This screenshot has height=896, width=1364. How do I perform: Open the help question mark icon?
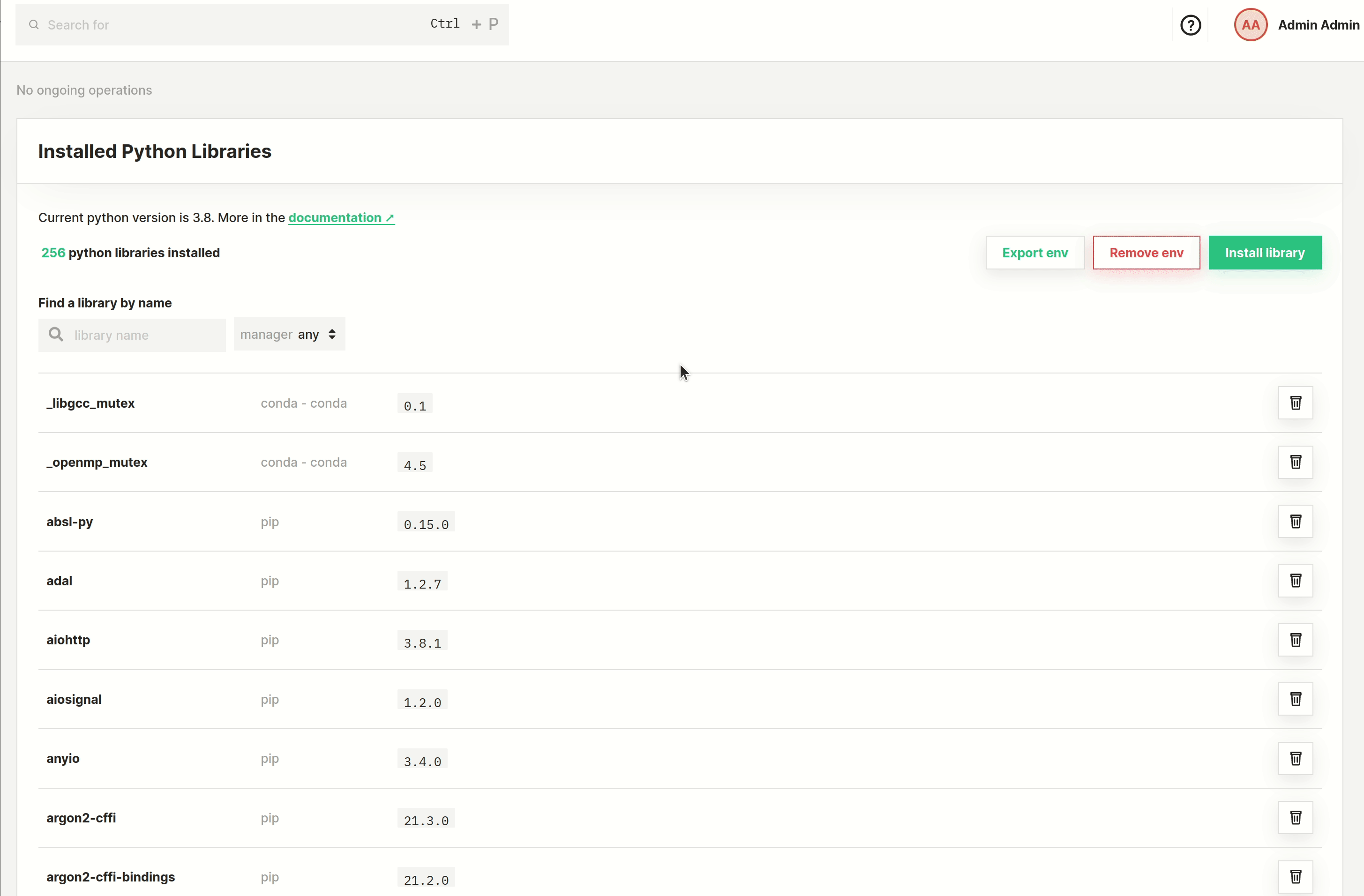pyautogui.click(x=1191, y=25)
